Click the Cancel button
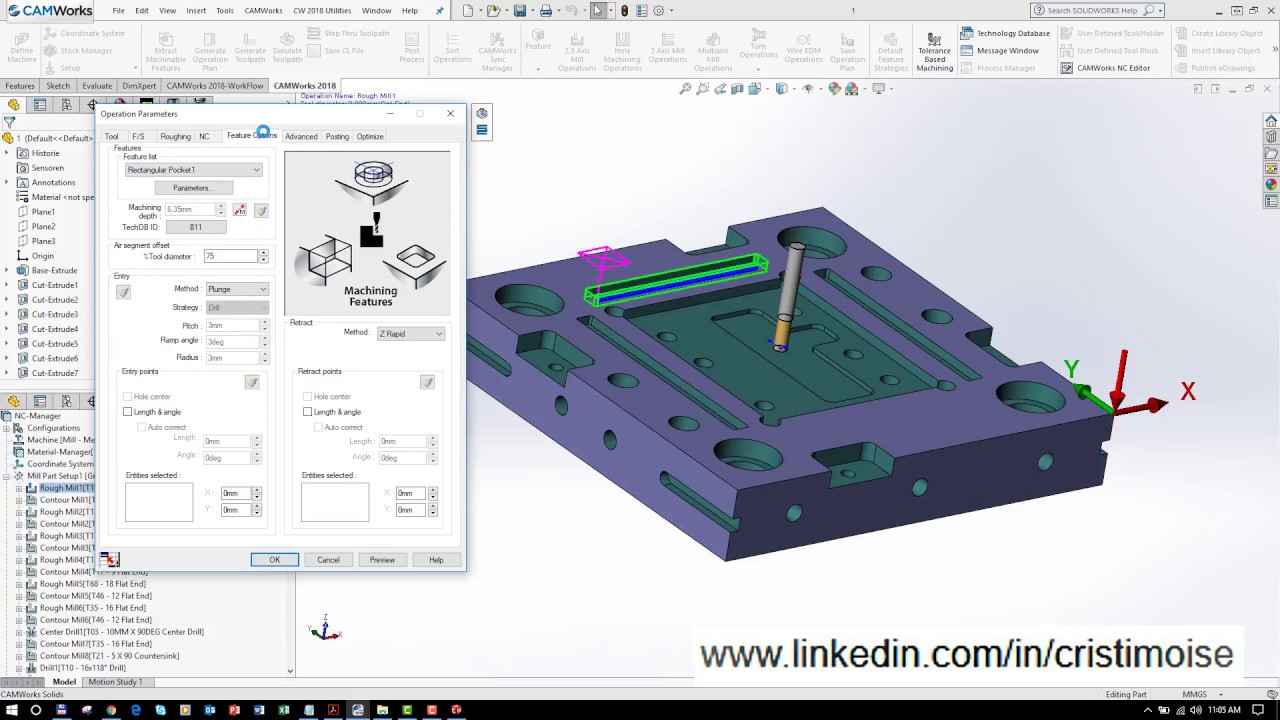The height and width of the screenshot is (720, 1280). pos(328,560)
